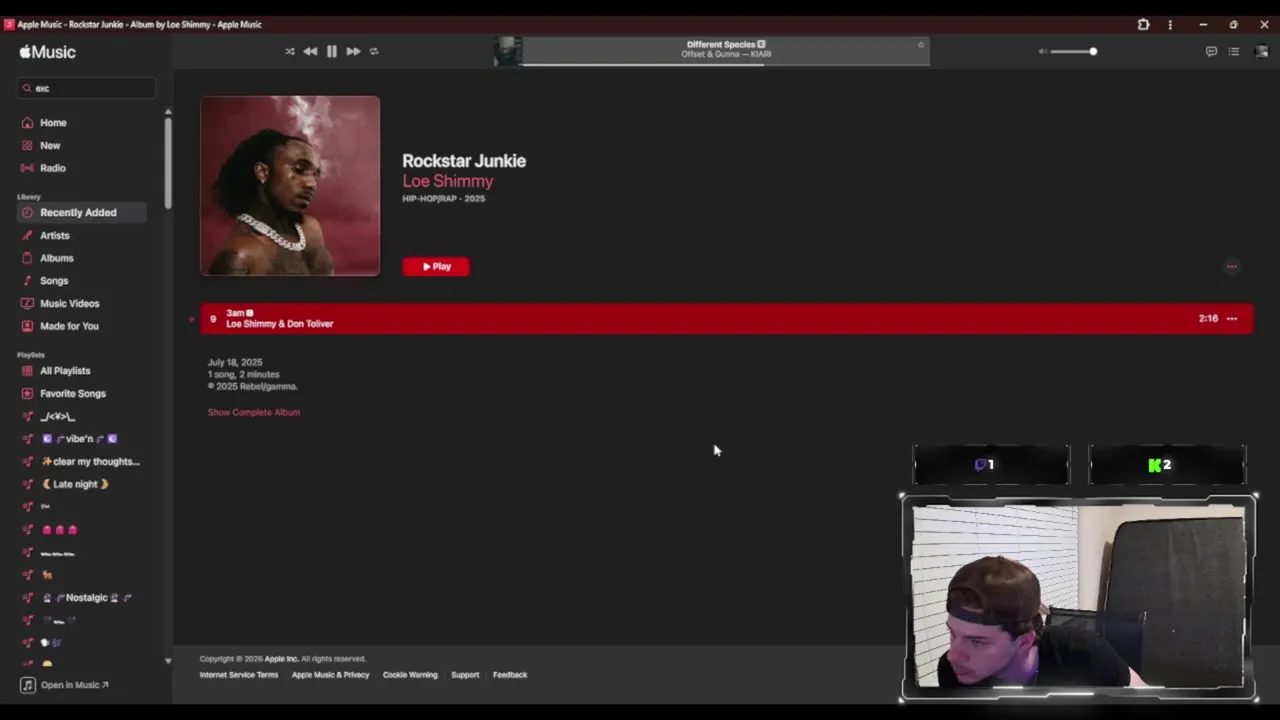The width and height of the screenshot is (1280, 720).
Task: Select the 3am track row
Action: point(726,319)
